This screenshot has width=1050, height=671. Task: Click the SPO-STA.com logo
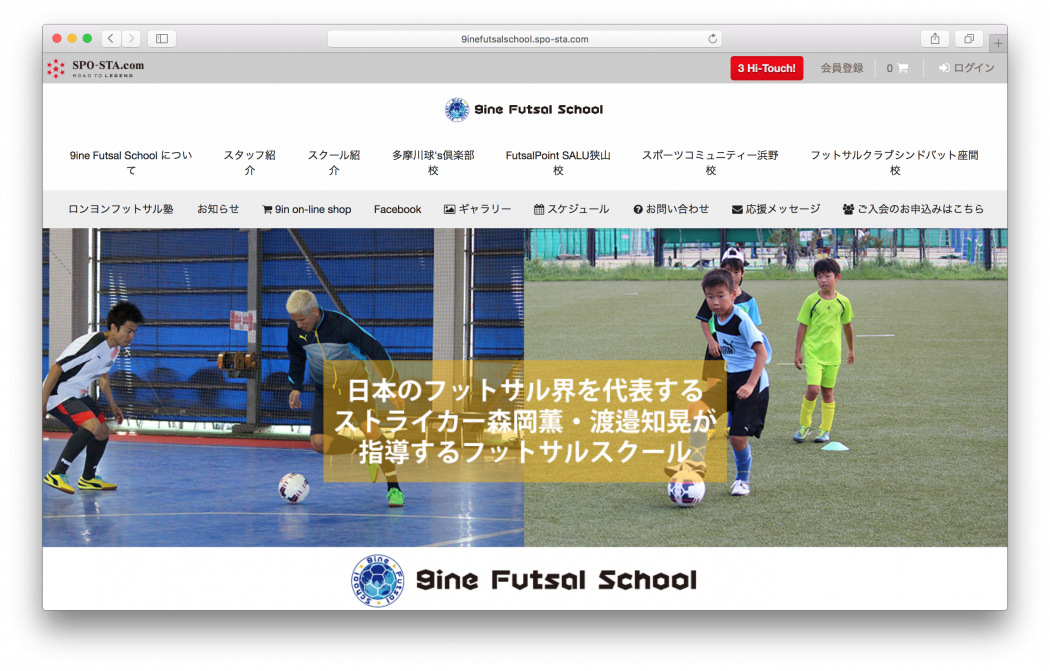coord(96,68)
